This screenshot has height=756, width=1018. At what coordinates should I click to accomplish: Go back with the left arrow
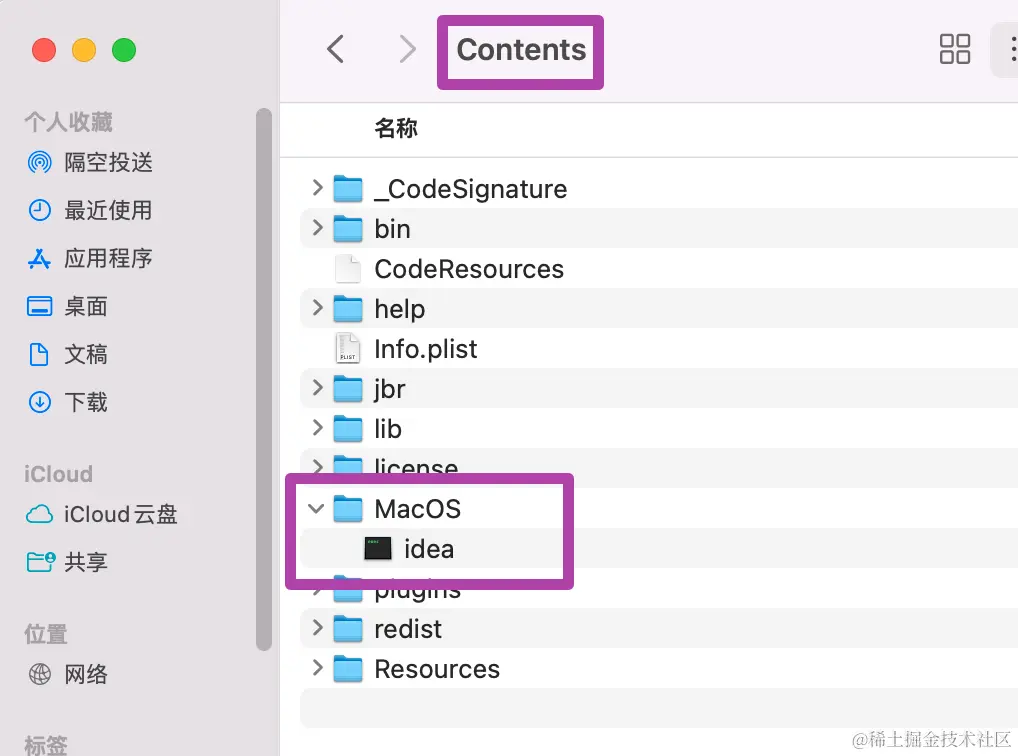pyautogui.click(x=335, y=49)
